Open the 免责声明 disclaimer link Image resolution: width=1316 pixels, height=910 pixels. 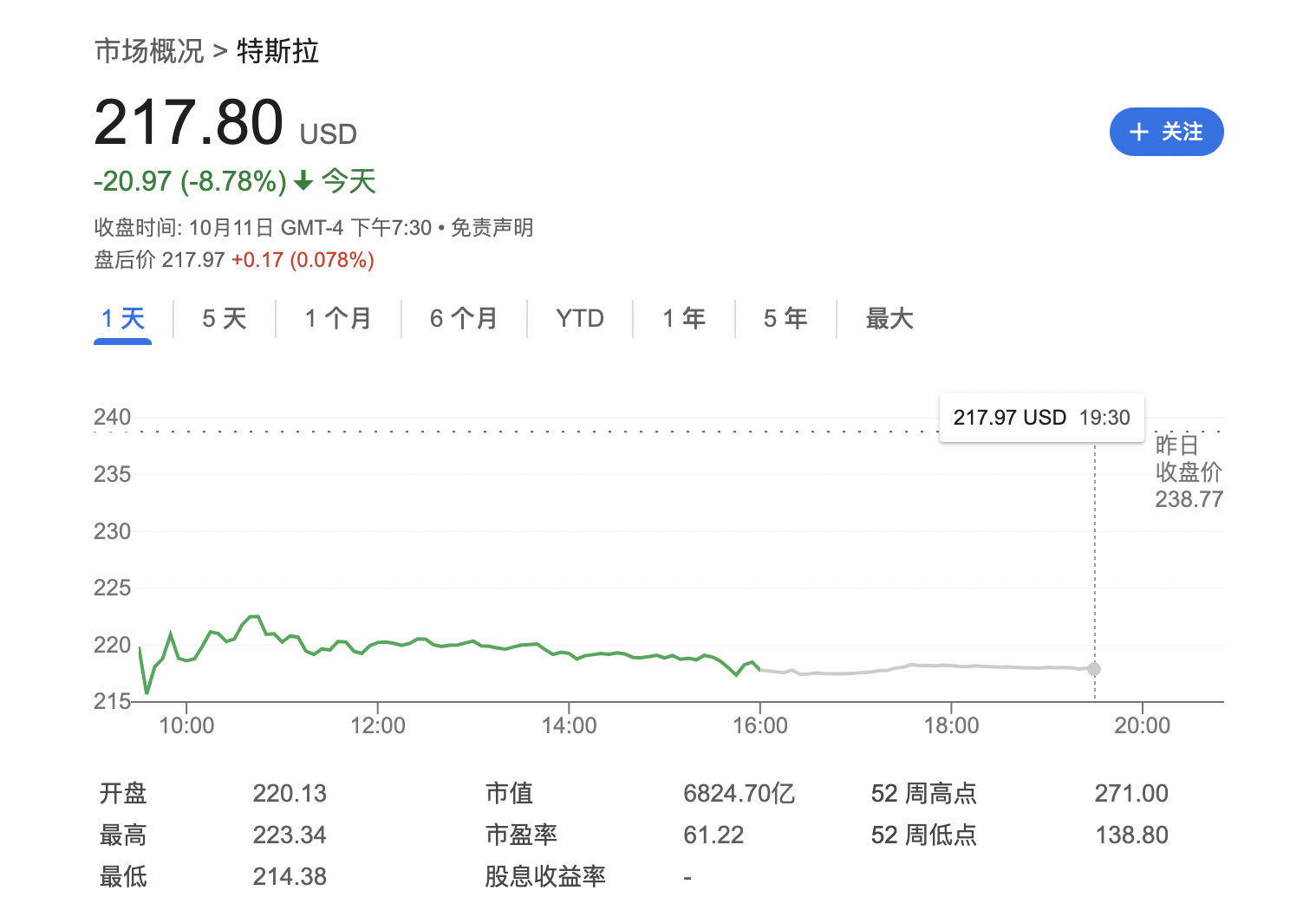click(492, 228)
